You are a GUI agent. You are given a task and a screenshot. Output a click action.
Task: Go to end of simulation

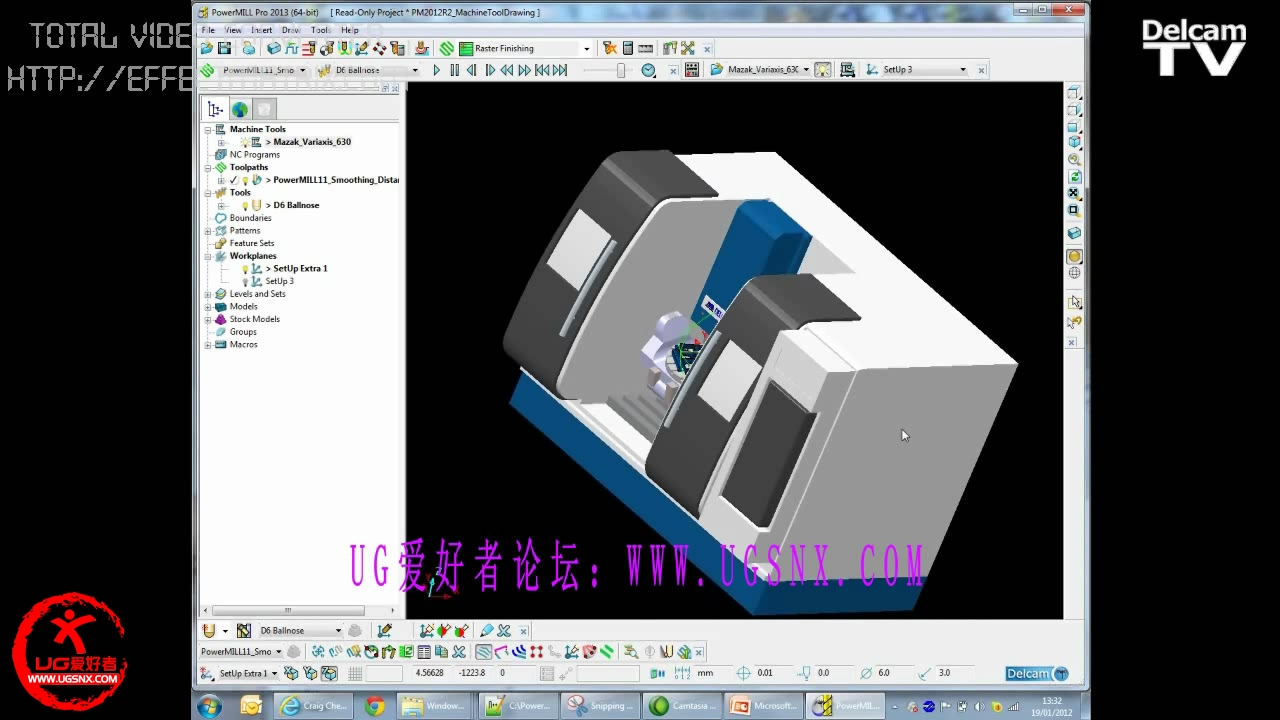[x=560, y=70]
